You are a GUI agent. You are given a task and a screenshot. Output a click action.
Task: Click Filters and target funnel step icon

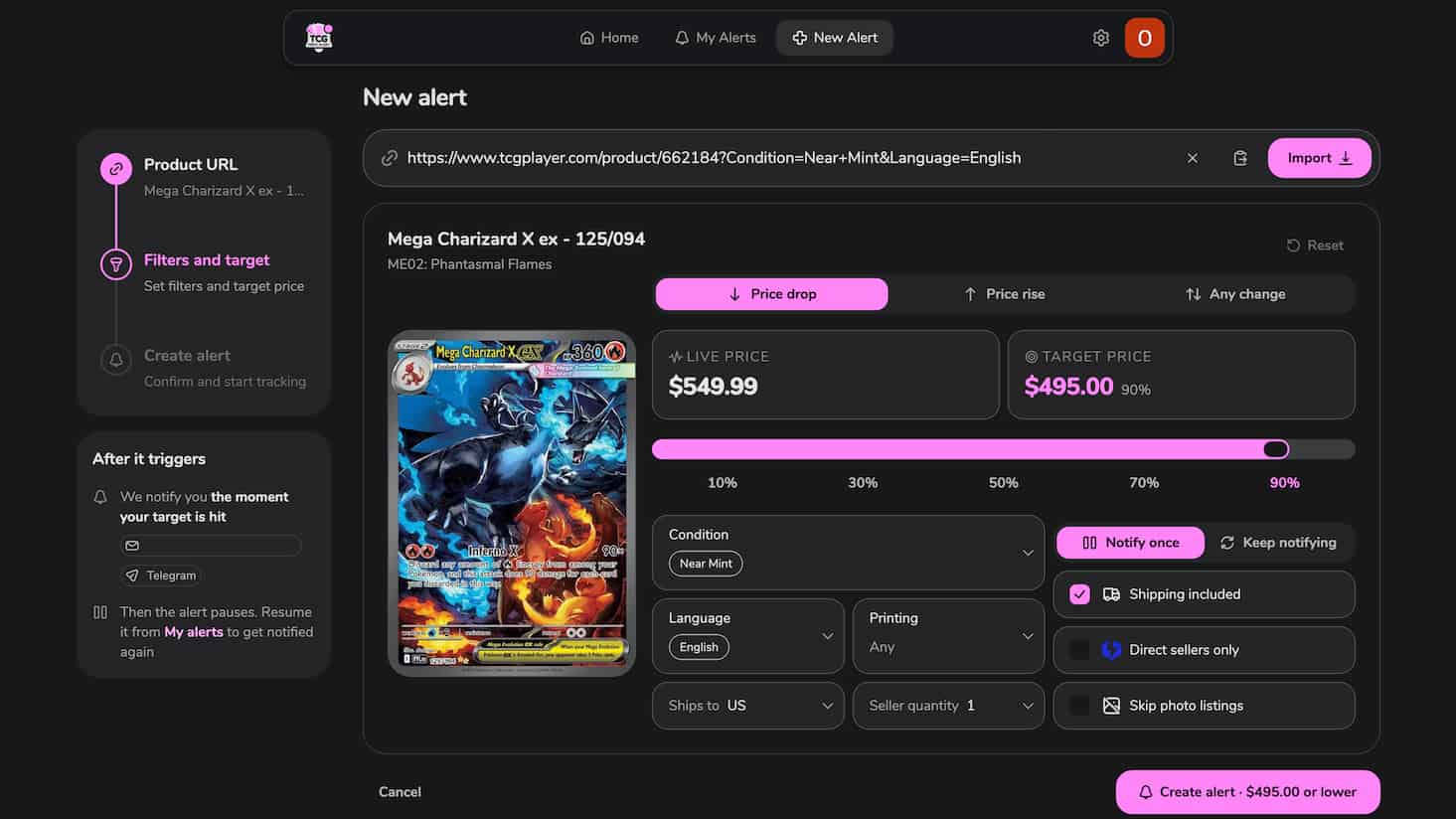[116, 264]
